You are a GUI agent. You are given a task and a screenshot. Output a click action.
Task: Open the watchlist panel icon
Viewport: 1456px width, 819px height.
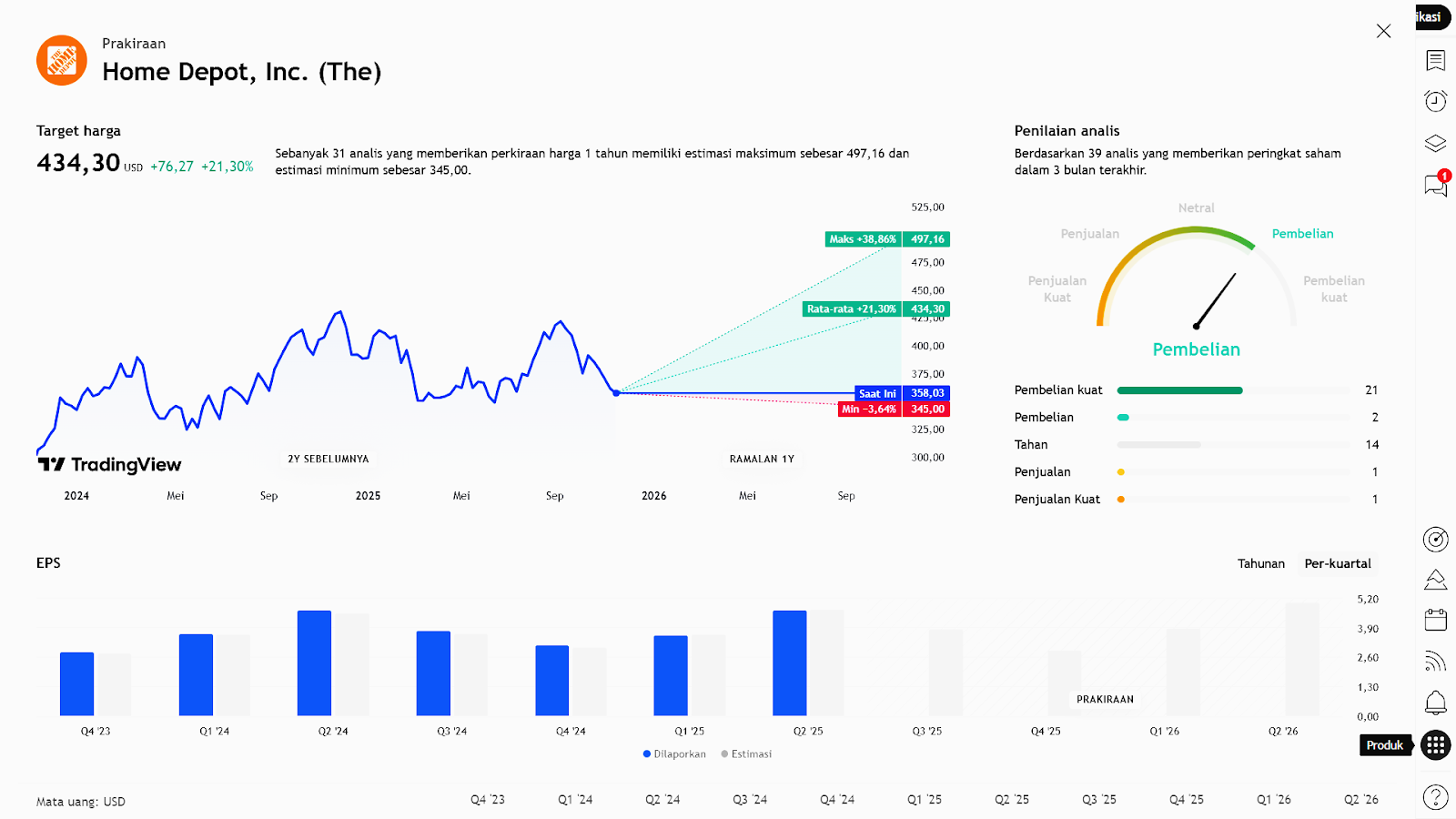[1435, 60]
